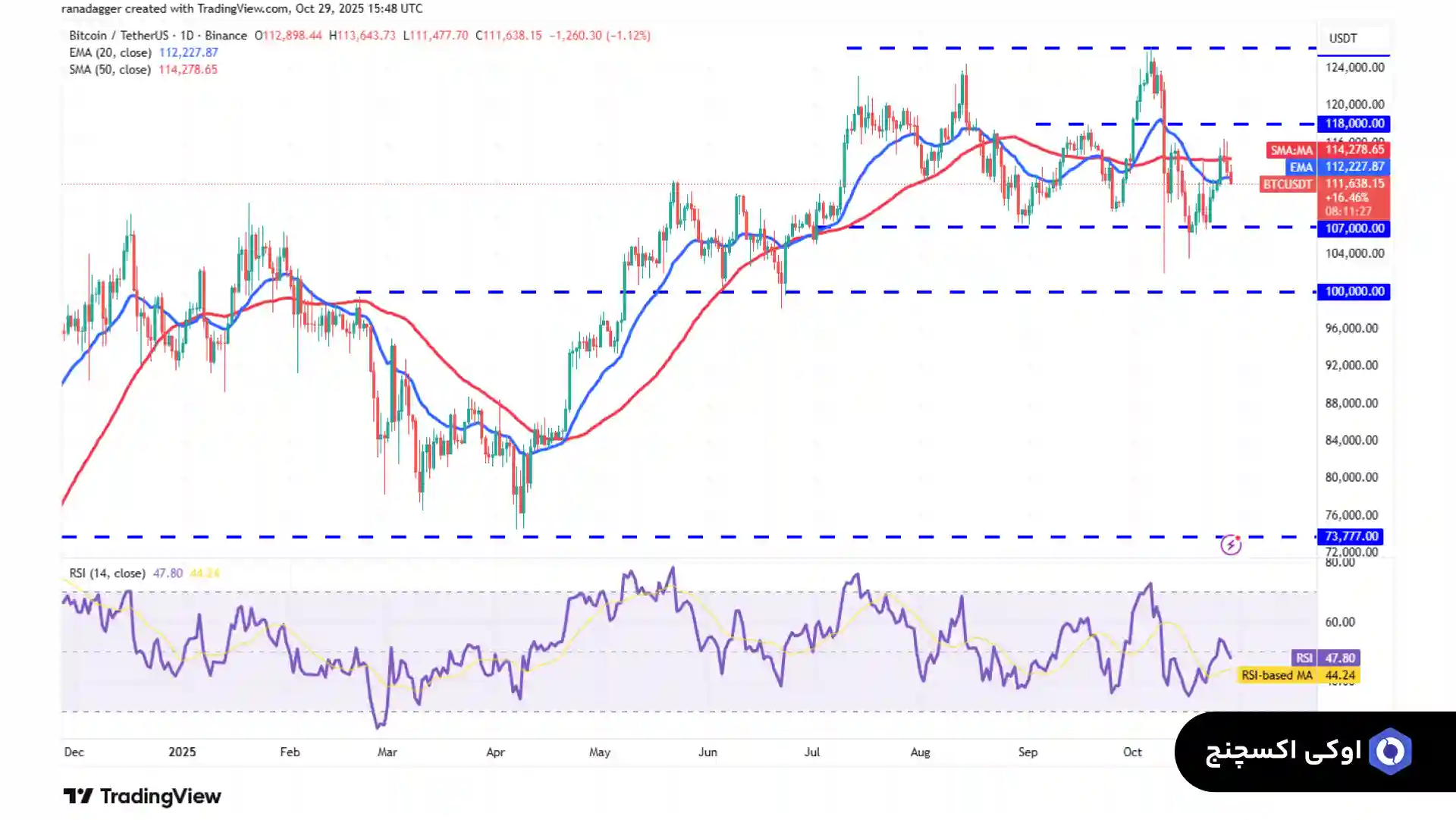Click the purple RSI value tag

(x=1304, y=658)
